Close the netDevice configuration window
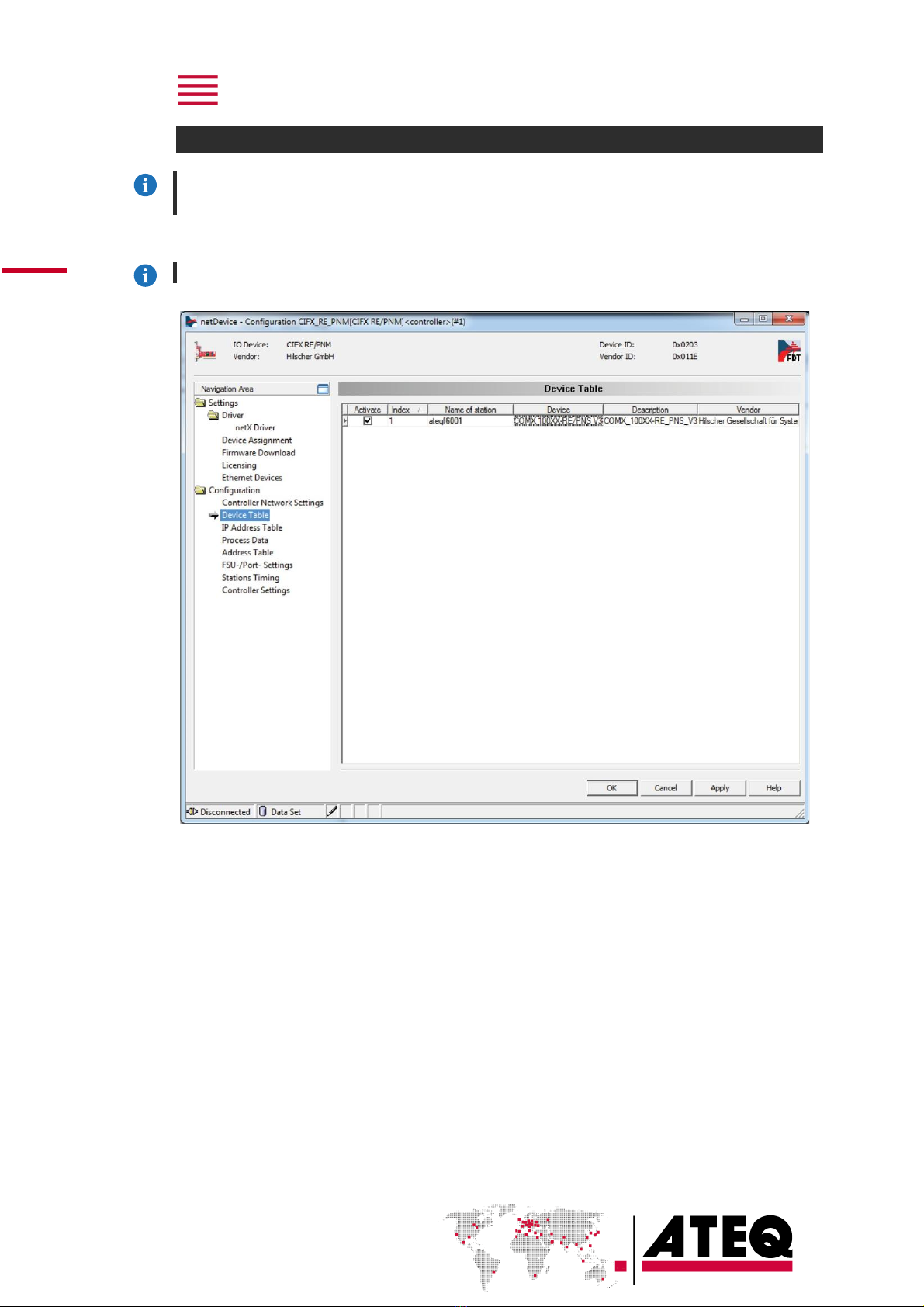 tap(788, 319)
